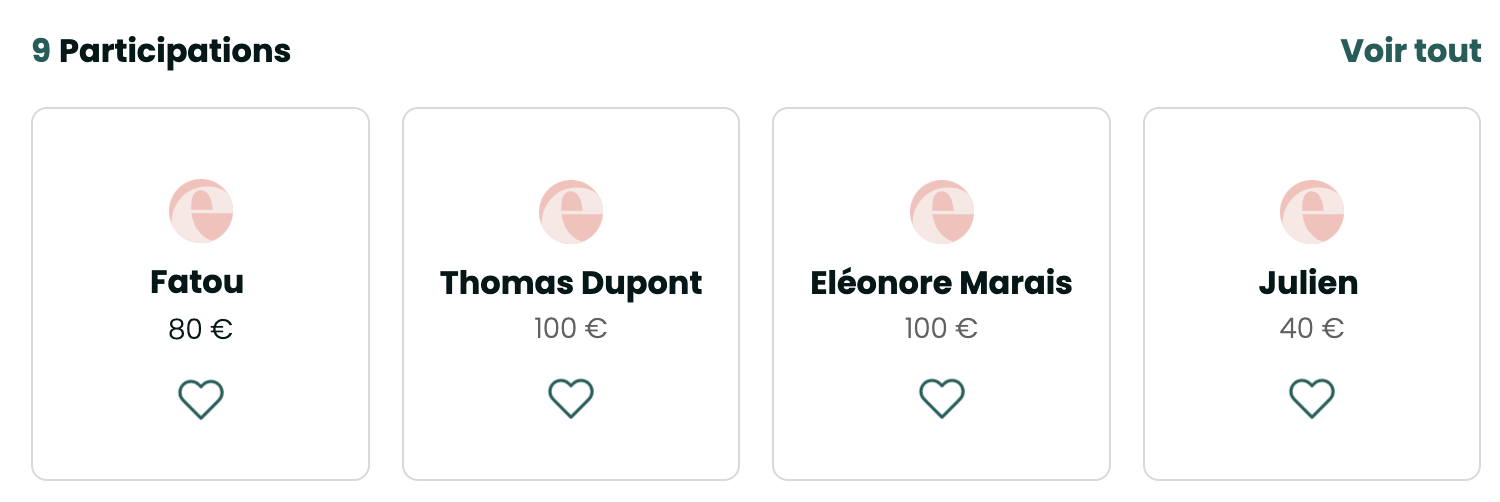
Task: Click Fatou's 80 € amount
Action: click(x=200, y=329)
